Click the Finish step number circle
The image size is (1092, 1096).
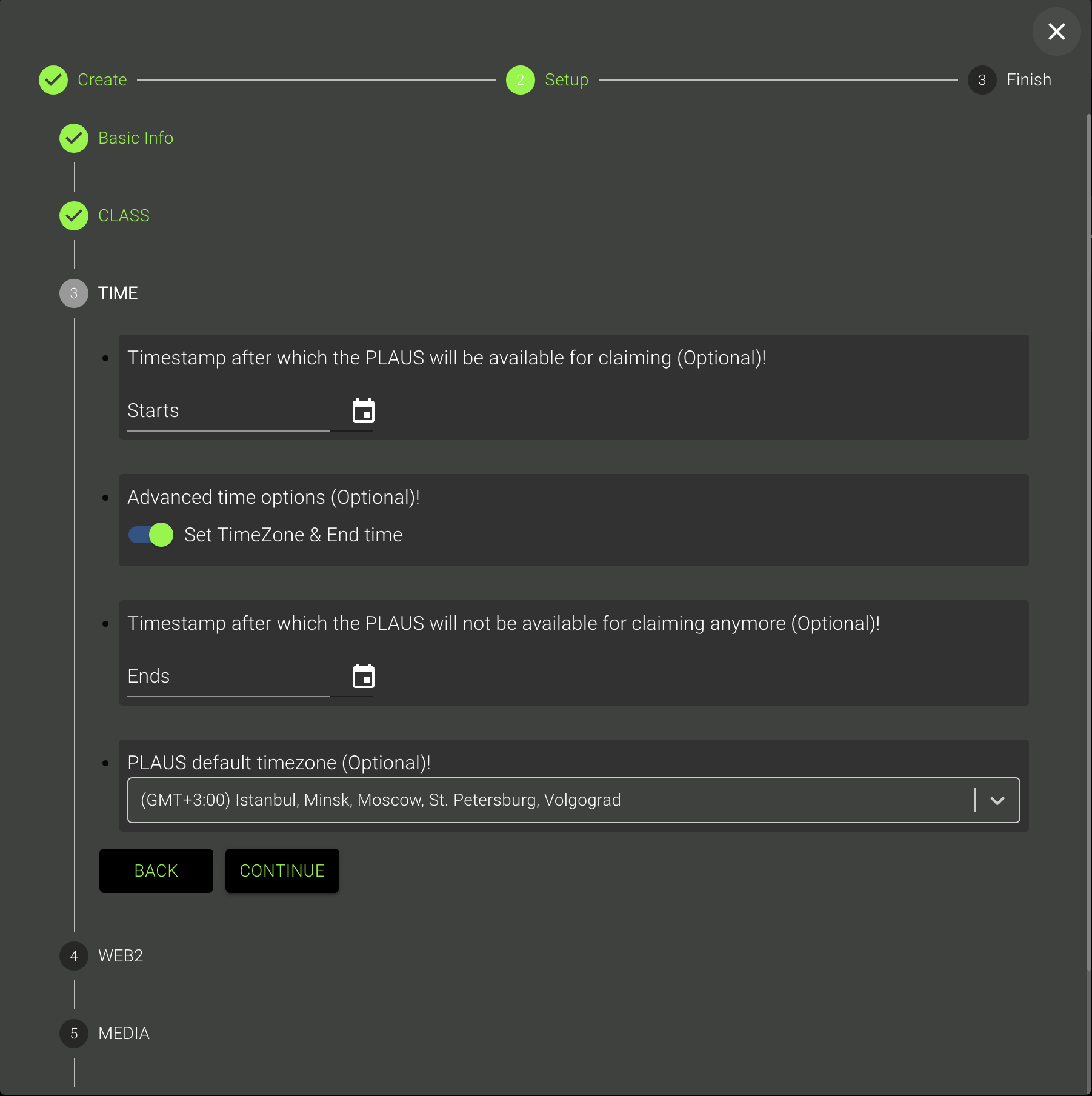[982, 80]
